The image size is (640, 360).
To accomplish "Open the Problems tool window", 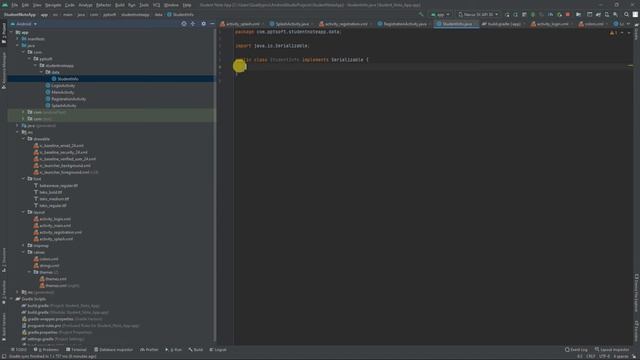I will click(x=46, y=350).
